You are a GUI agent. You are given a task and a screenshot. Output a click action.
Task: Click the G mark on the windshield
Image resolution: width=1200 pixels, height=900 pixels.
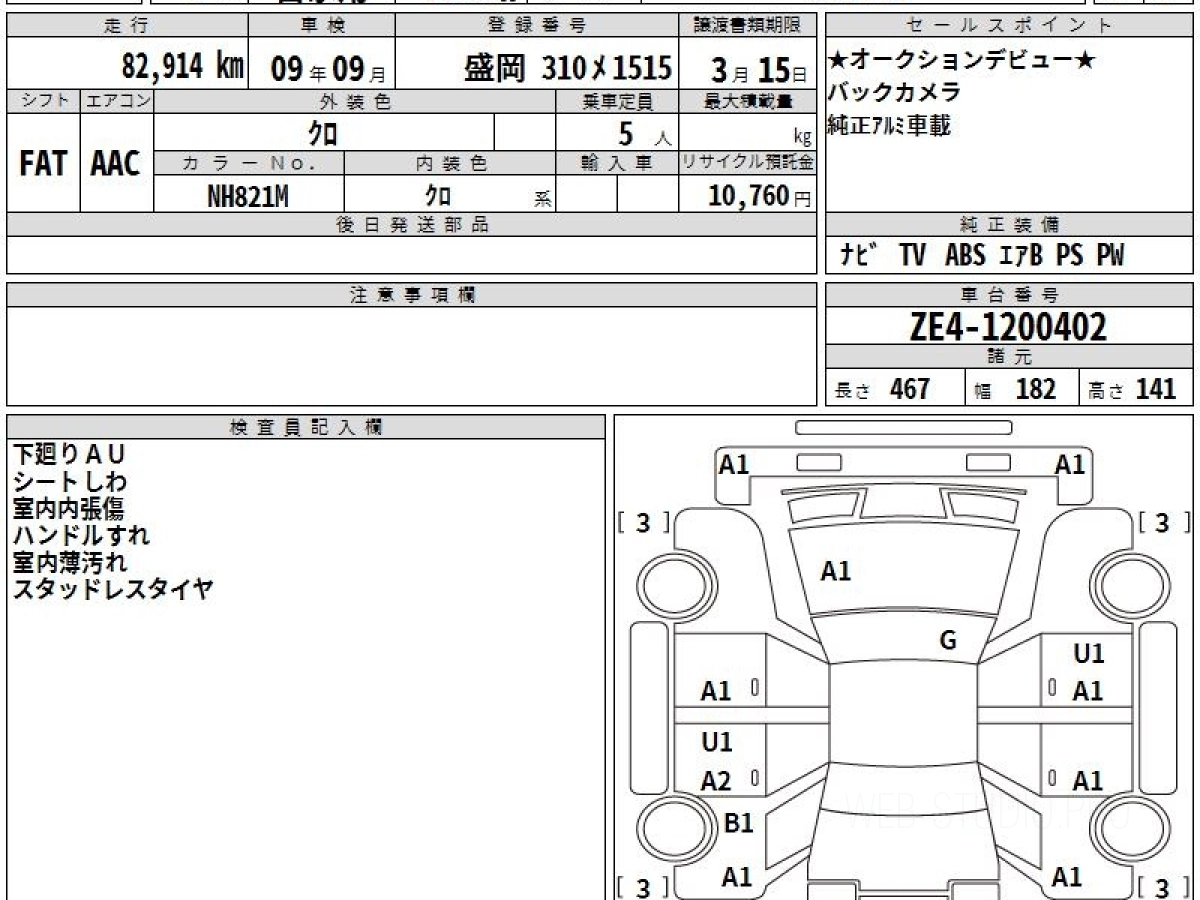coord(948,641)
